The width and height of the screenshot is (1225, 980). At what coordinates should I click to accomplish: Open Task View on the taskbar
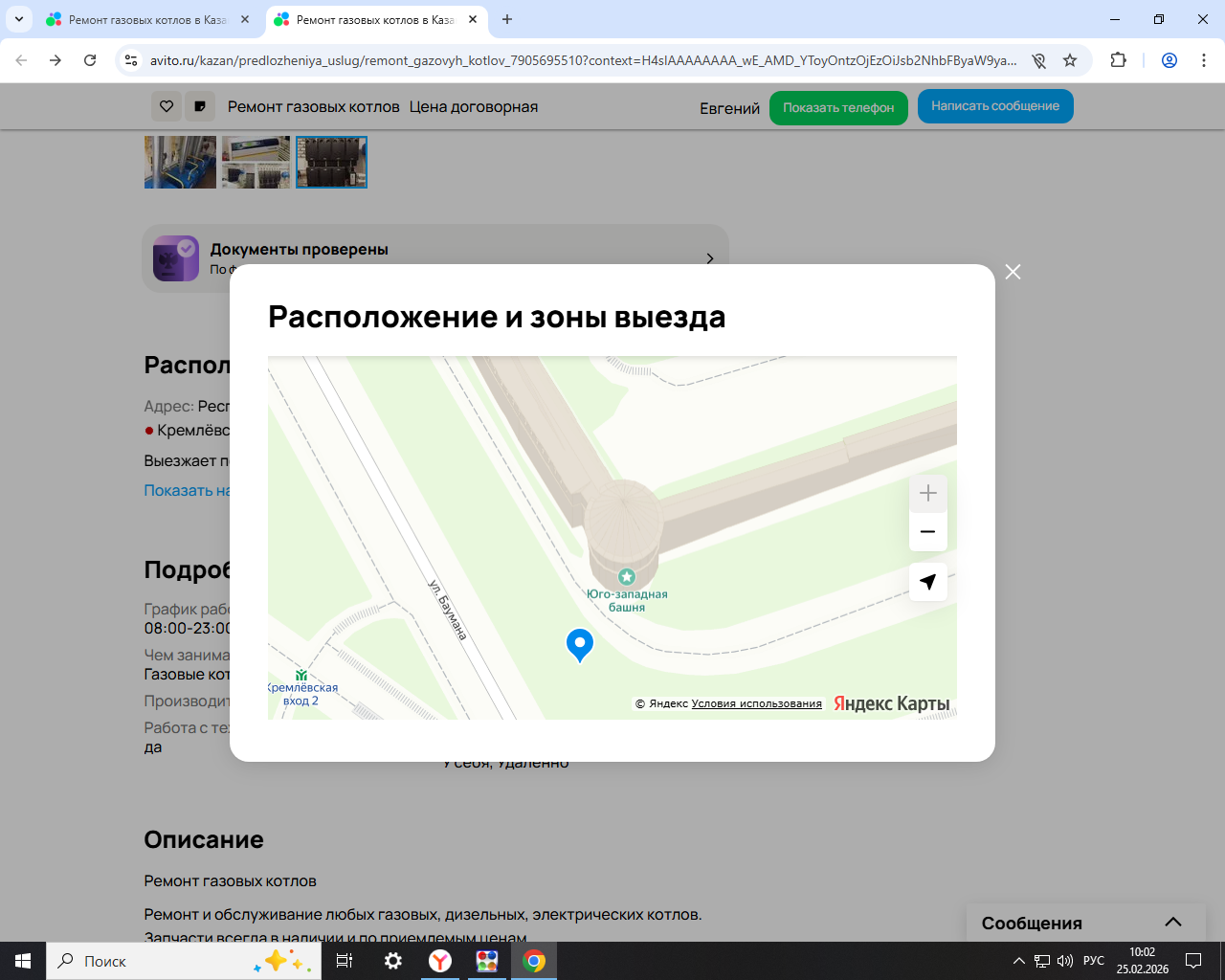[x=345, y=961]
